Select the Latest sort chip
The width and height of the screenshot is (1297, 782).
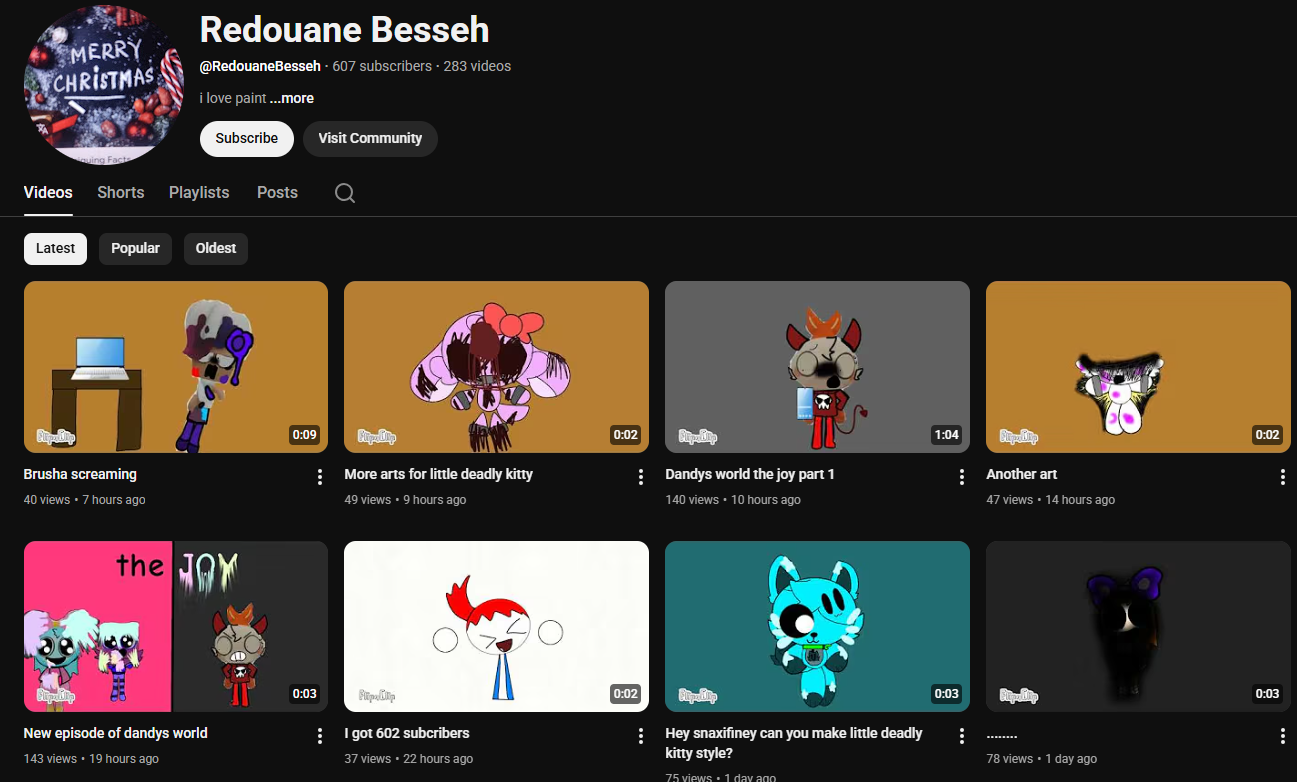[x=55, y=248]
